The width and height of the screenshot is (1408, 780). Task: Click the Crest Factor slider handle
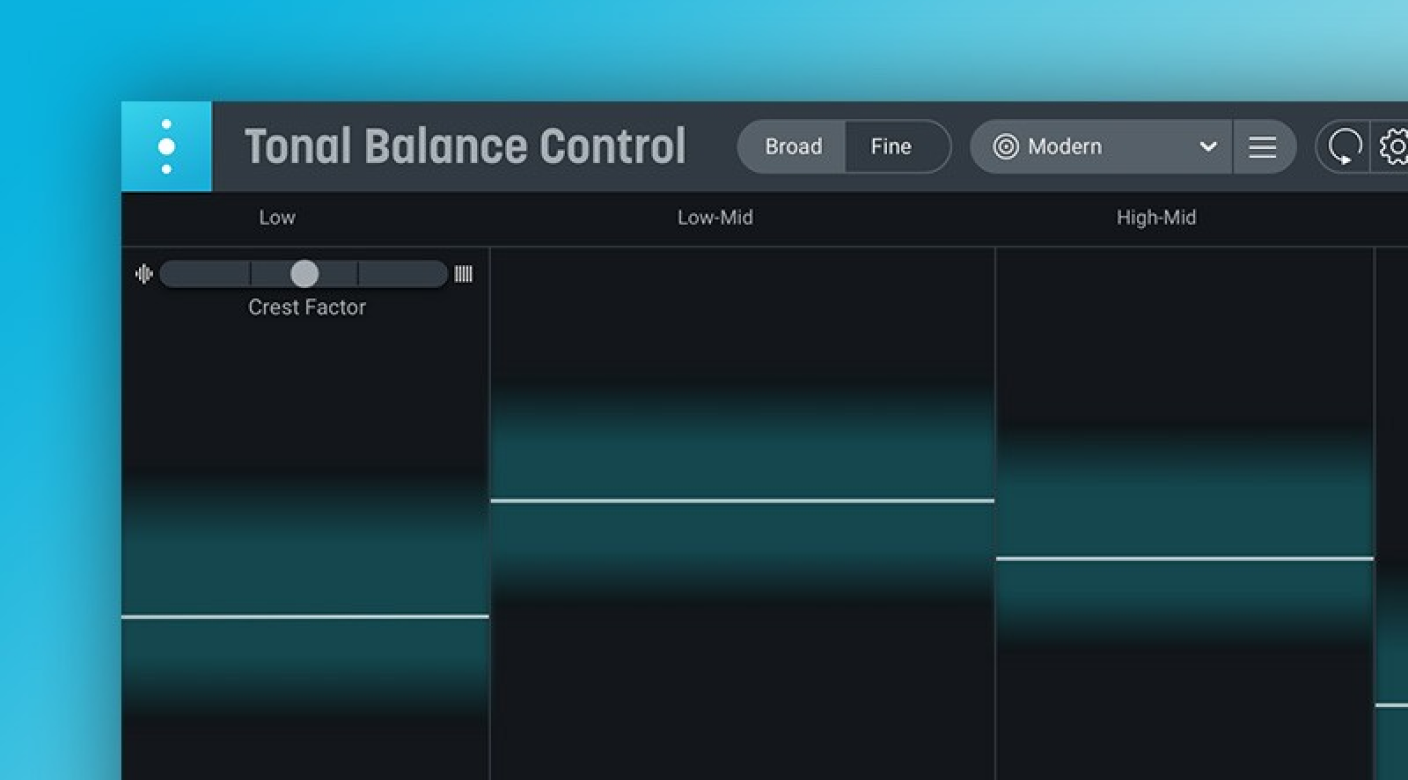tap(304, 274)
